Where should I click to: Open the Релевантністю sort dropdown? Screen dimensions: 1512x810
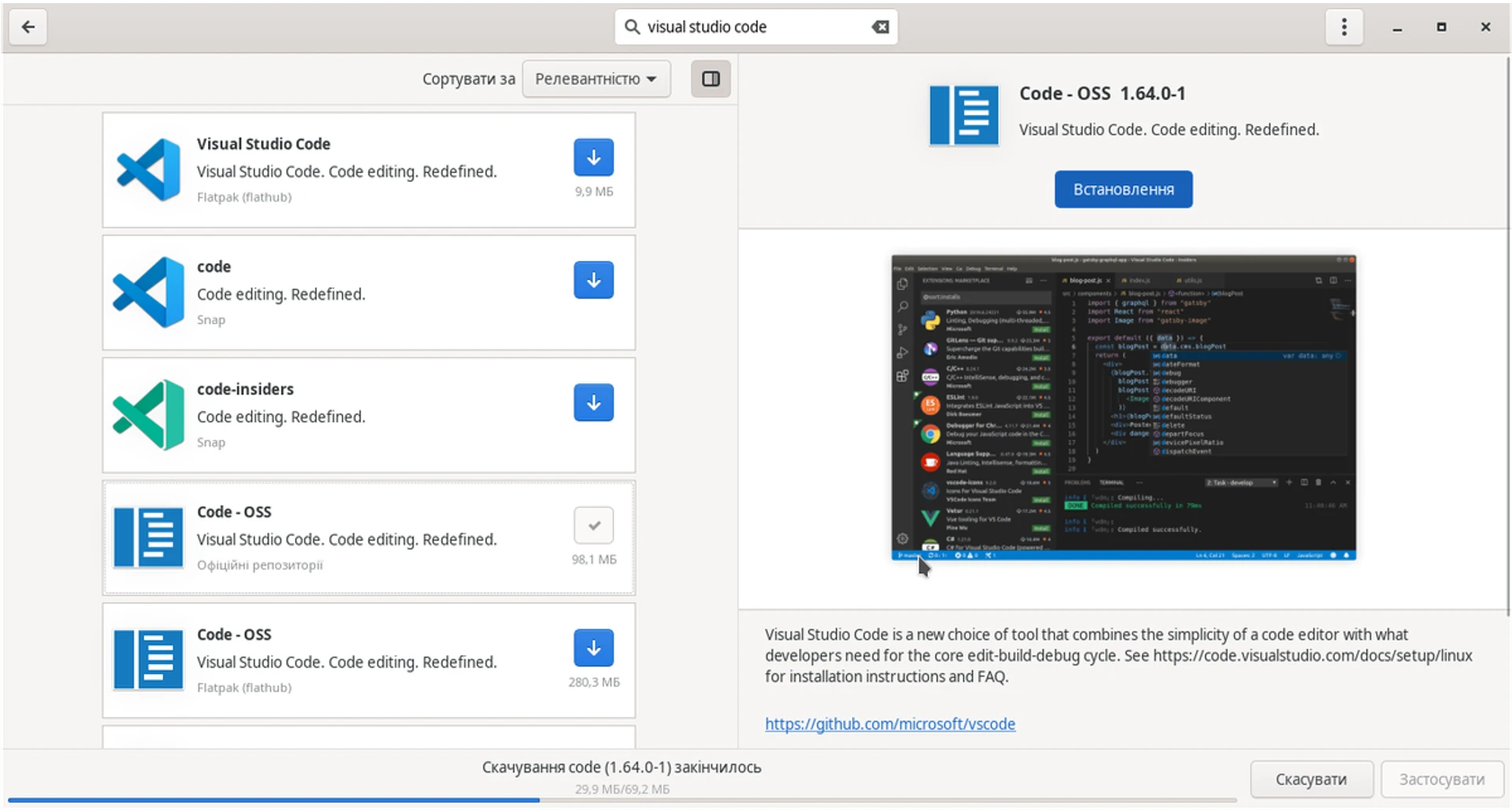point(596,79)
